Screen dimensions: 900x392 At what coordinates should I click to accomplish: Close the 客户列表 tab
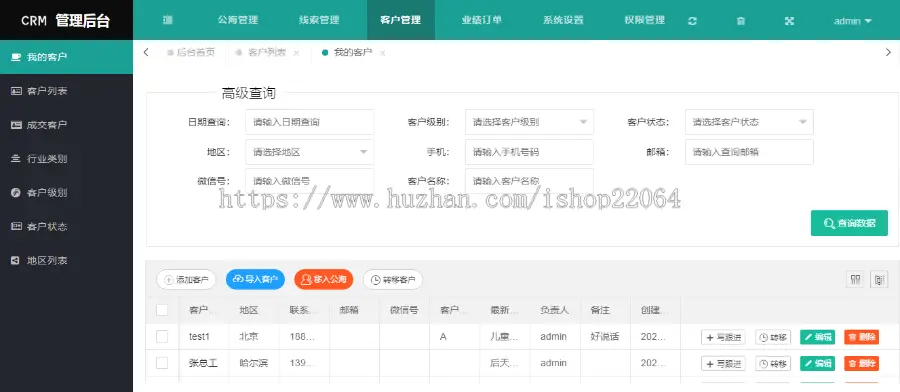click(296, 53)
